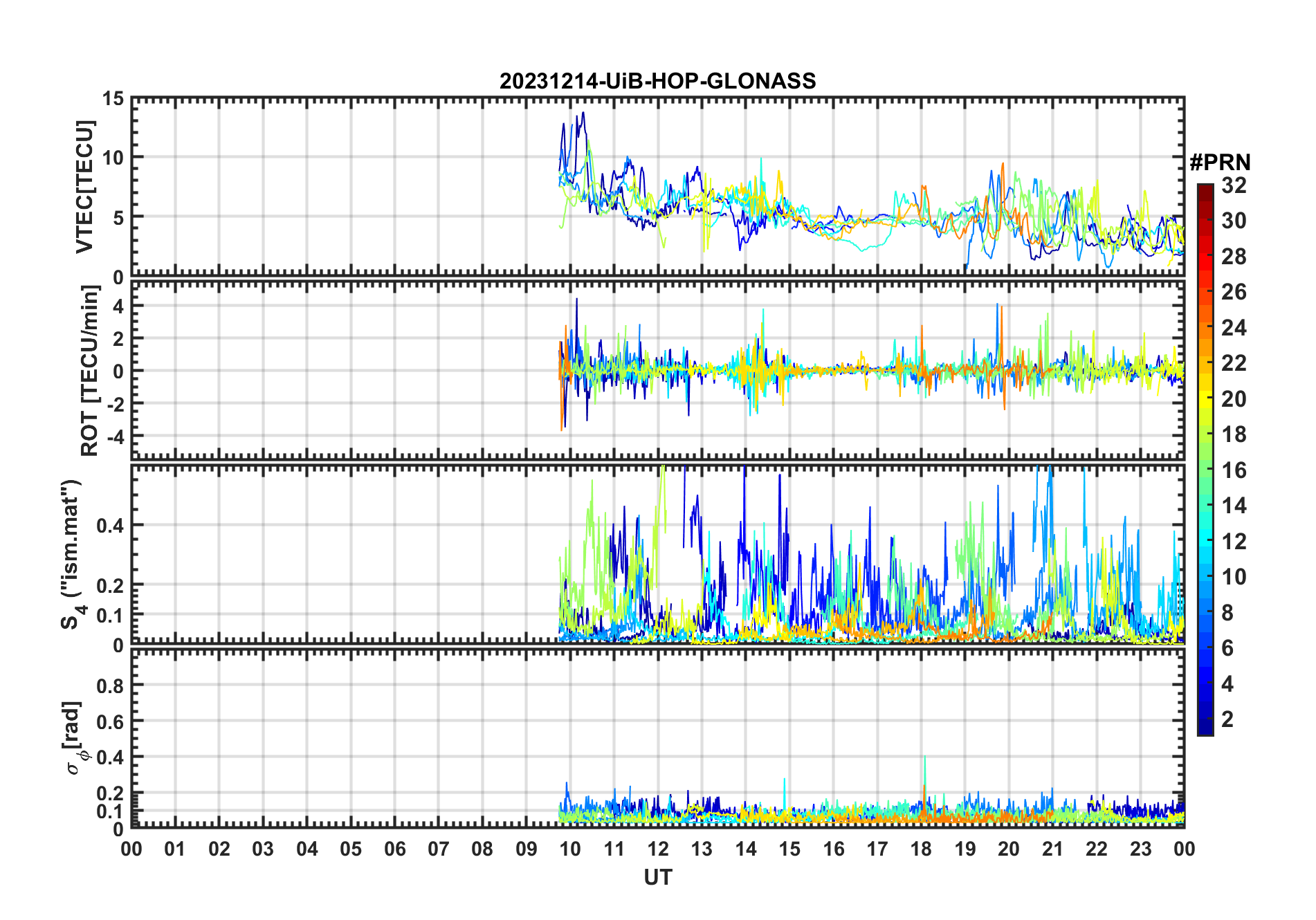Click colorbar tick label 12
Screen dimensions: 1316x920
click(1234, 542)
